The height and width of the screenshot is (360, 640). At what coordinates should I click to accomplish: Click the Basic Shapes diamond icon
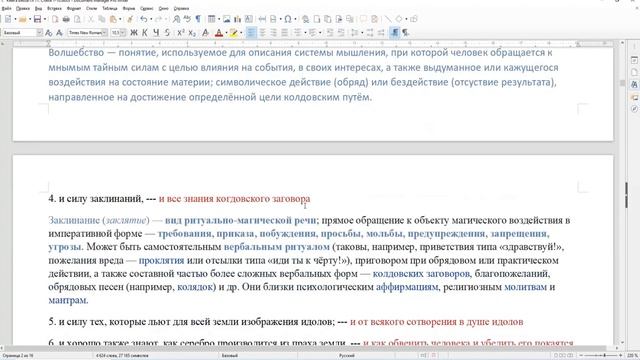click(x=399, y=19)
